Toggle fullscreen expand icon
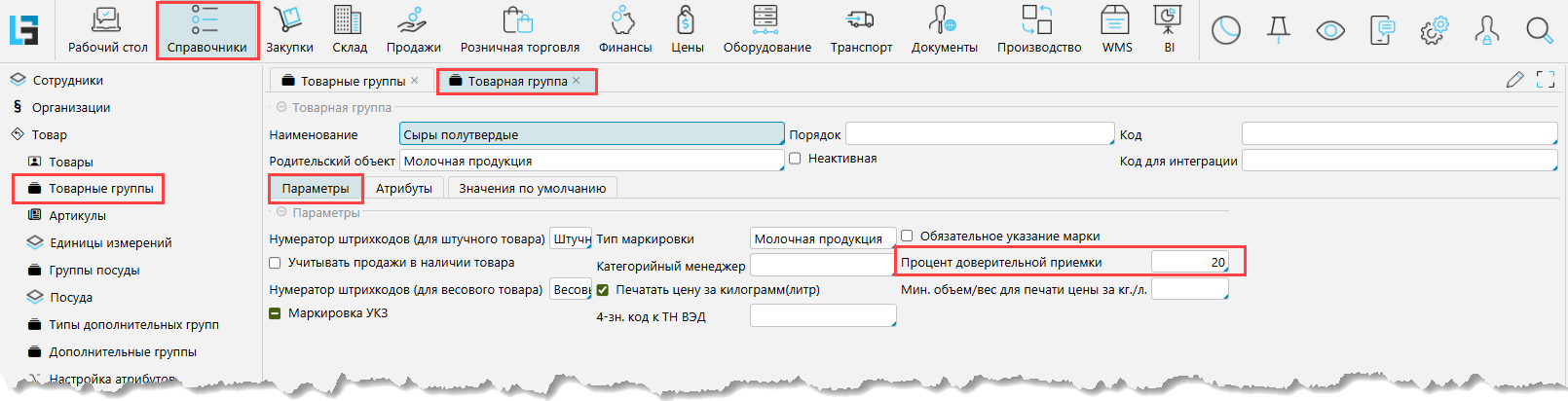Viewport: 1568px width, 401px height. click(1546, 80)
